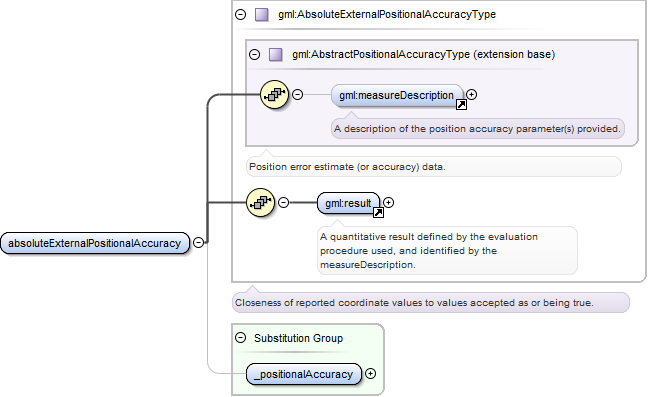Screen dimensions: 648x397
Task: Collapse the gml:AbstractPositionalAccuracyType extension base box
Action: click(x=255, y=55)
